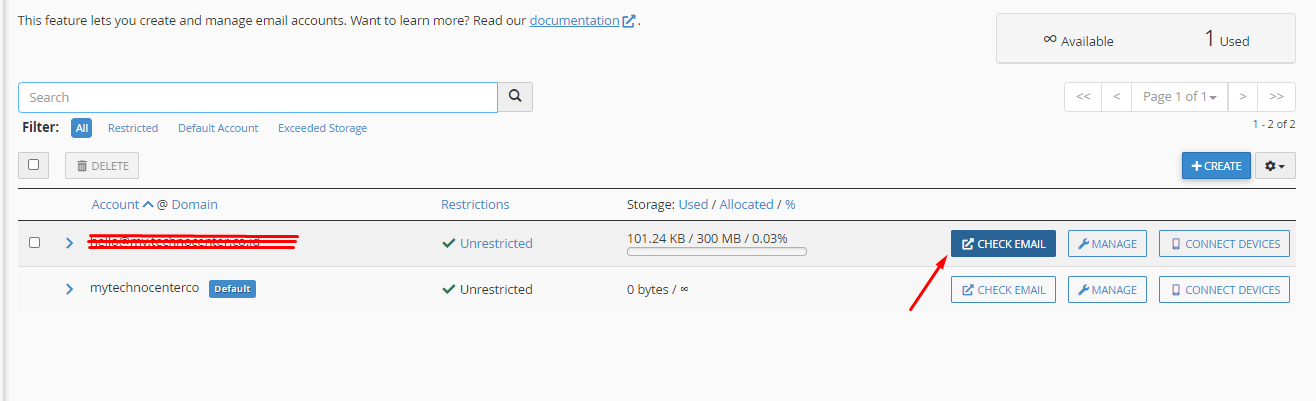Click the external link icon beside documentation

click(629, 21)
